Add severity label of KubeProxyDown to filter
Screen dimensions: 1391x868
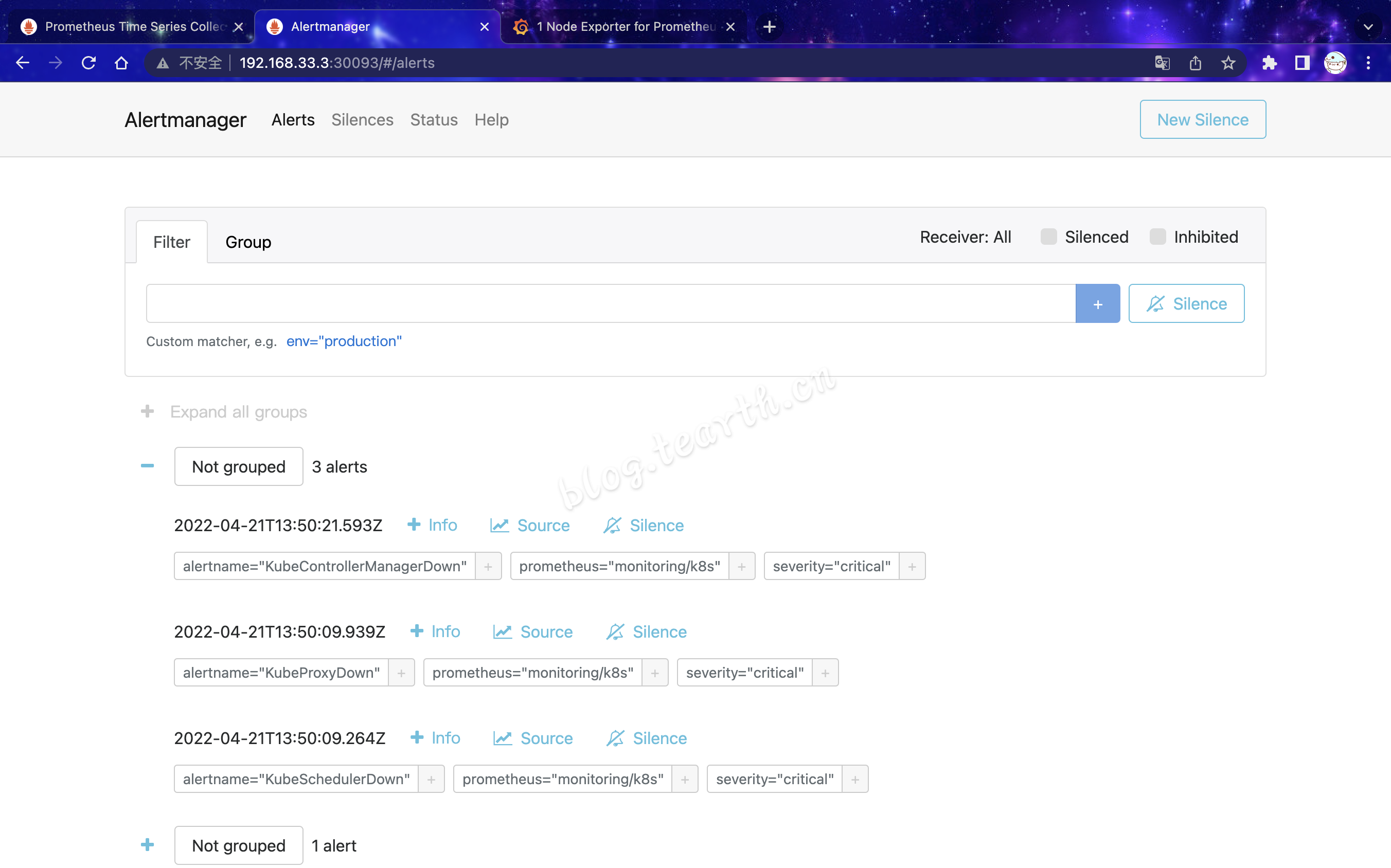[x=825, y=672]
